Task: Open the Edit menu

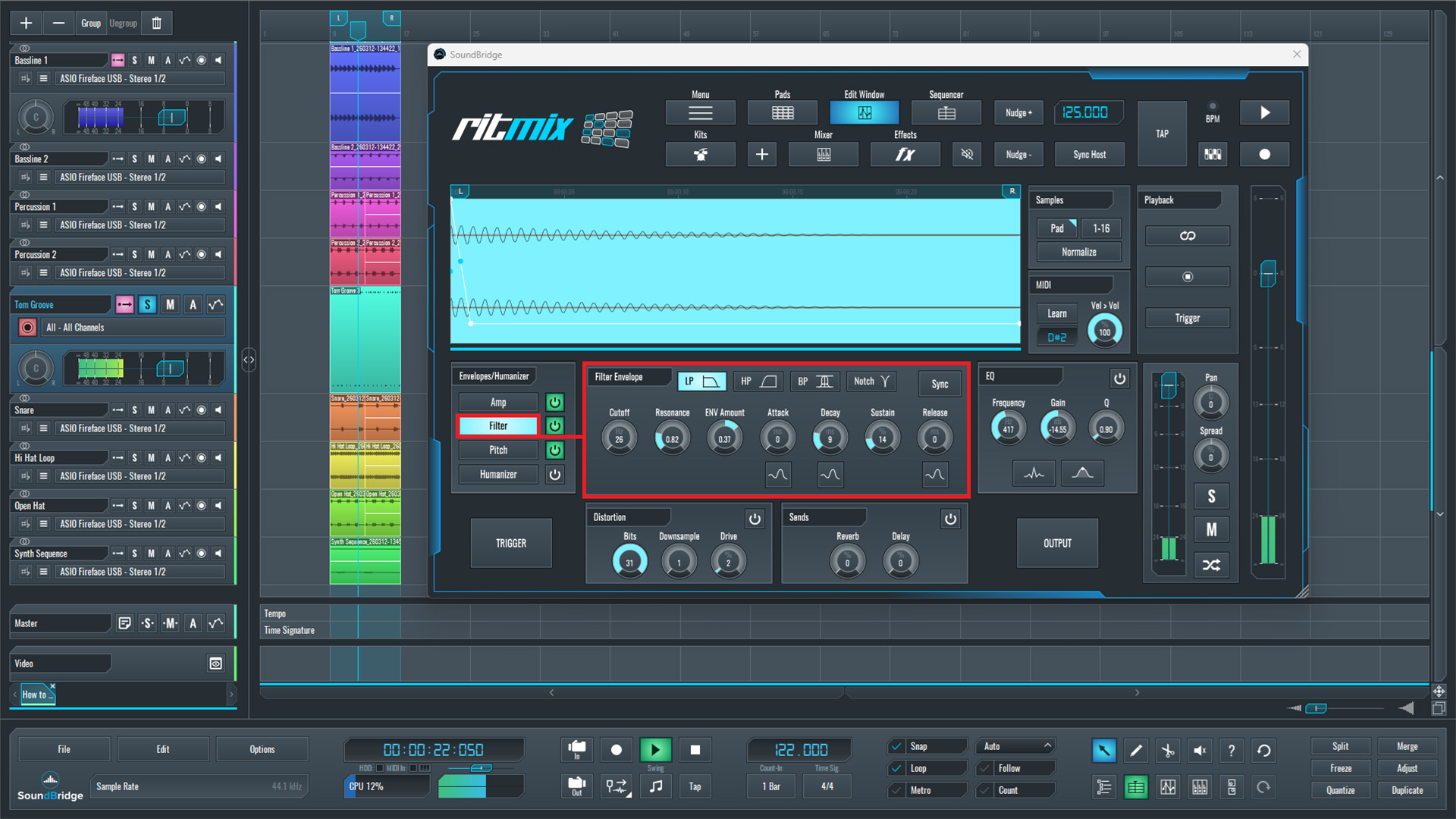Action: coord(163,749)
